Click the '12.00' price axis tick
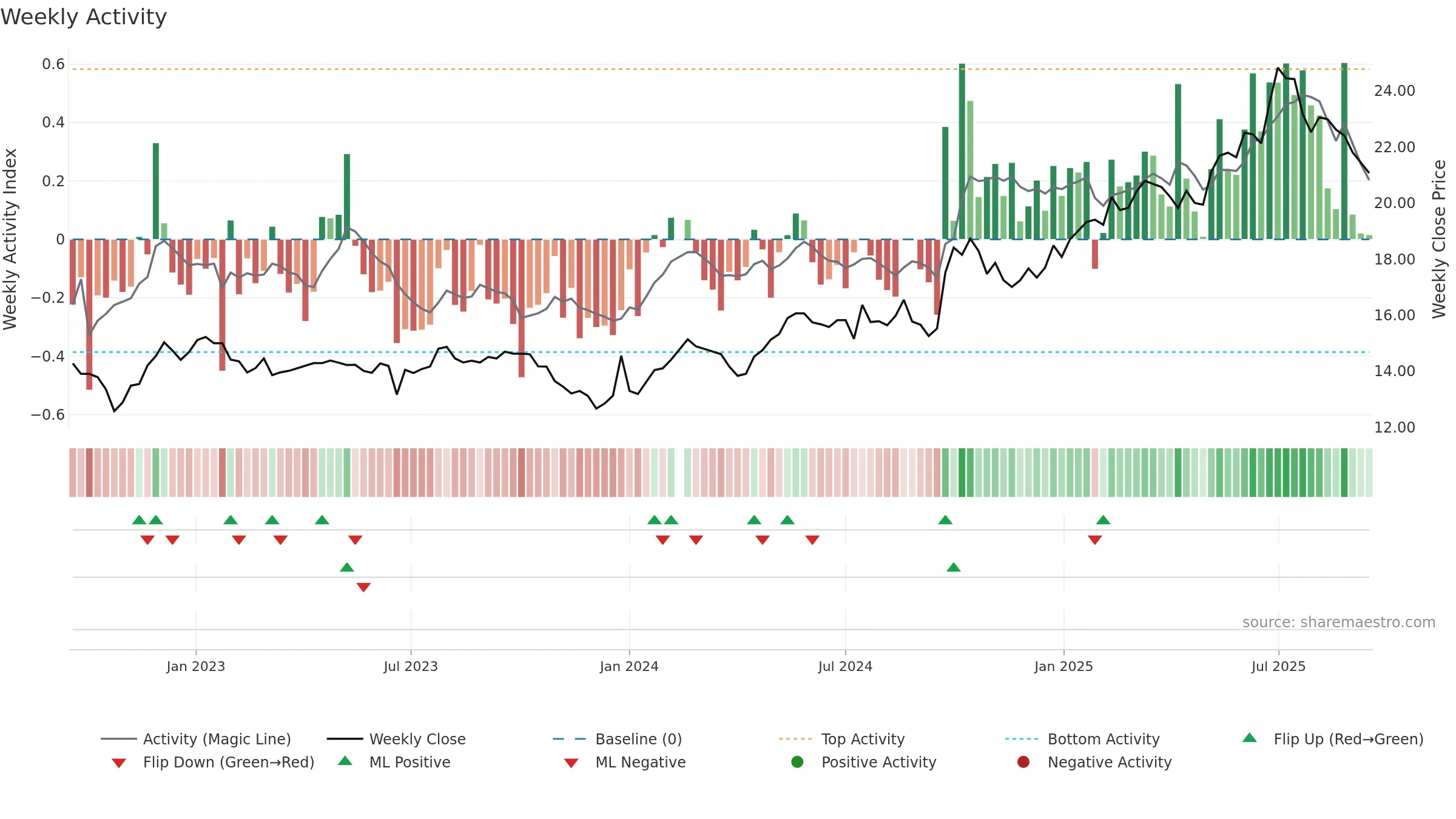This screenshot has height=819, width=1456. click(1395, 428)
